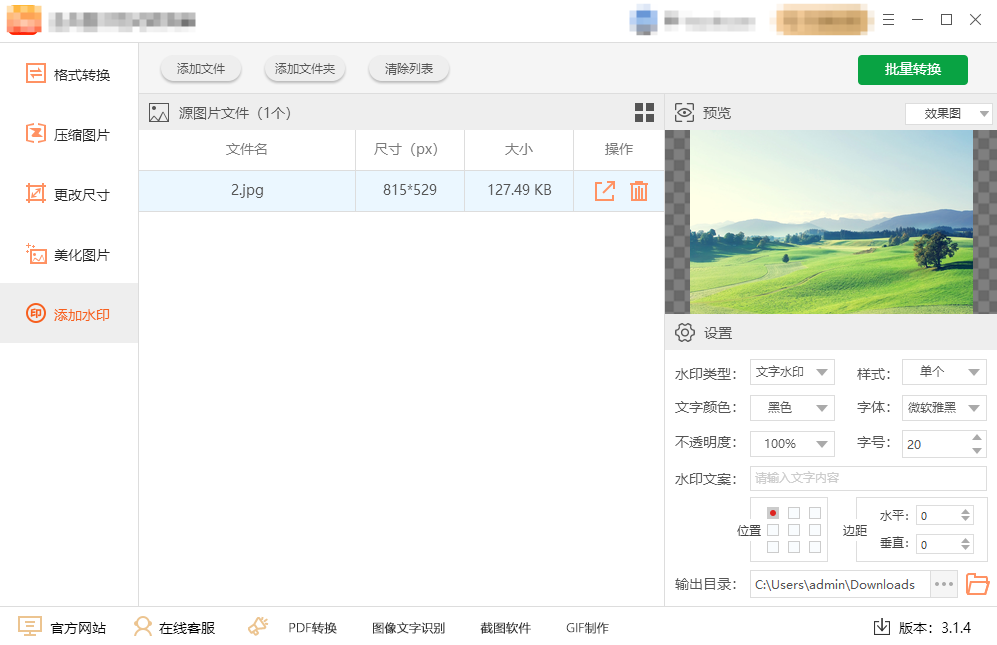Image resolution: width=997 pixels, height=645 pixels.
Task: Increase the 水平 horizontal margin
Action: (x=965, y=511)
